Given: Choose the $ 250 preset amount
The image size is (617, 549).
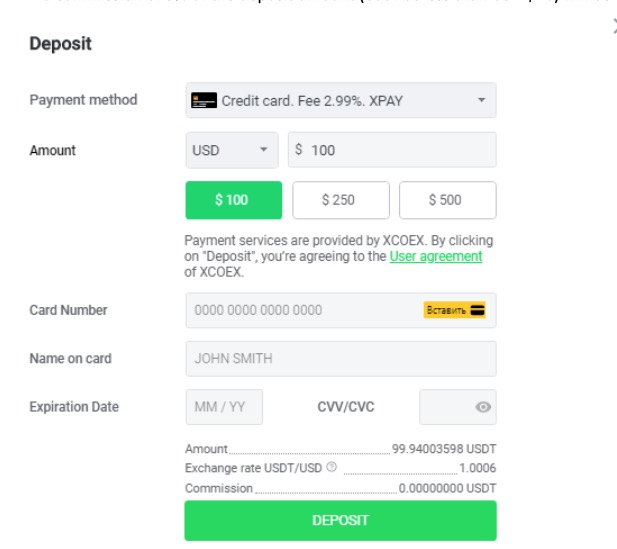Looking at the screenshot, I should click(x=341, y=200).
